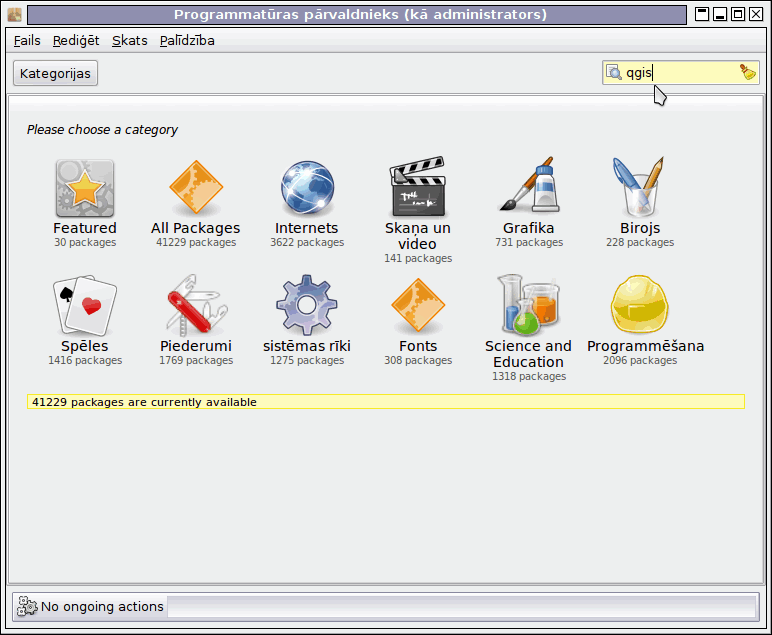Click the window title bar text
This screenshot has height=635, width=772.
[x=360, y=14]
